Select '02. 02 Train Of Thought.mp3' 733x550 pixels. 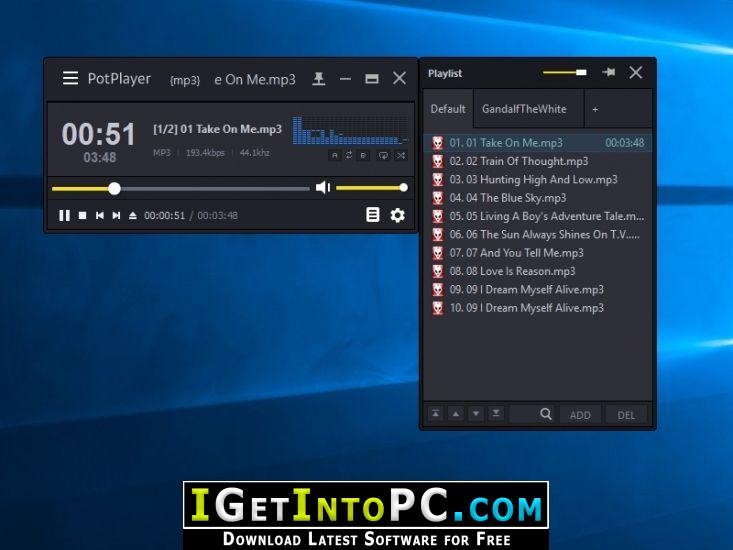click(538, 161)
